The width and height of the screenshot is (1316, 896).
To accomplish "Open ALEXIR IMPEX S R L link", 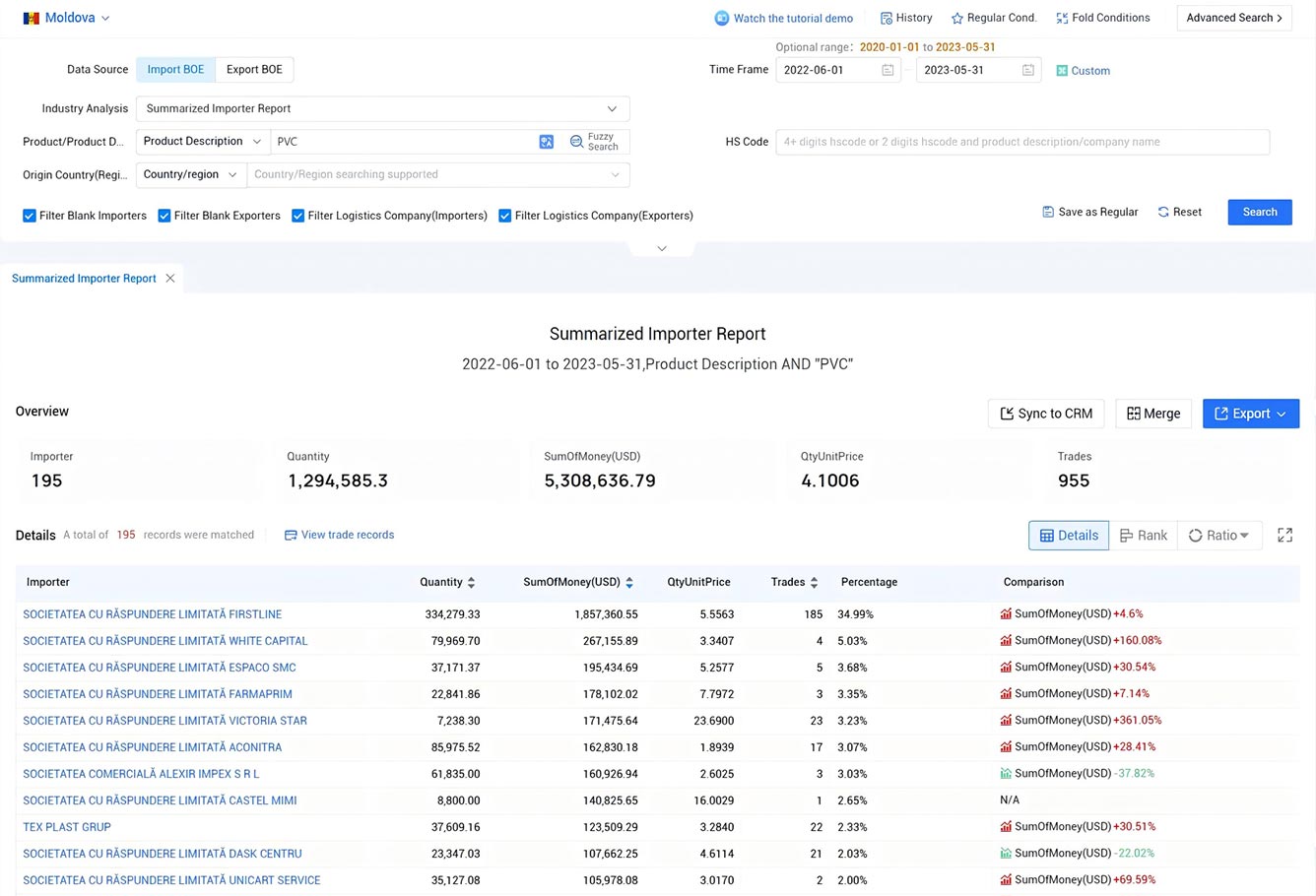I will (x=141, y=774).
